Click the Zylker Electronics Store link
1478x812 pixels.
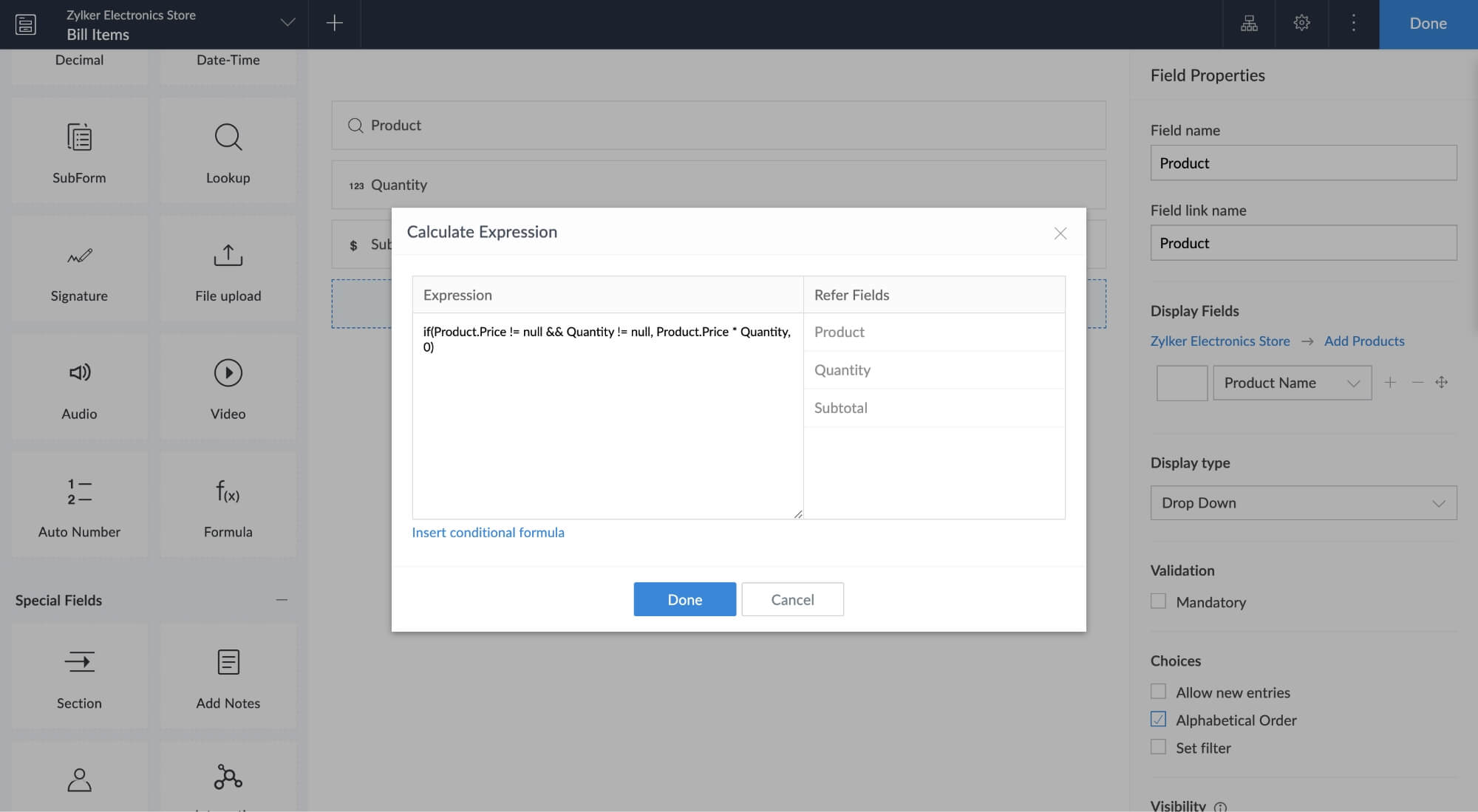[x=1219, y=341]
